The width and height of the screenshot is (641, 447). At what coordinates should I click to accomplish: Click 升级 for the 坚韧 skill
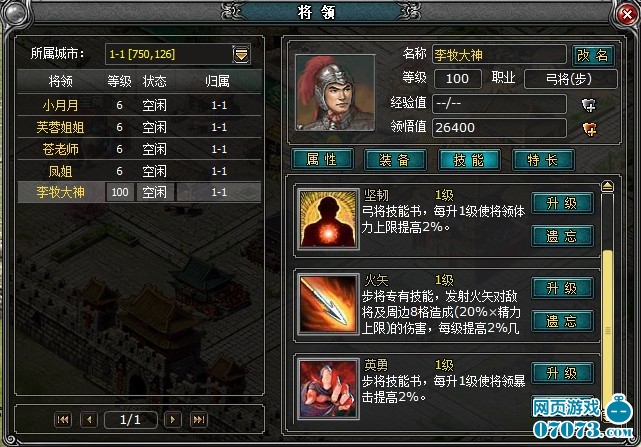tap(563, 203)
